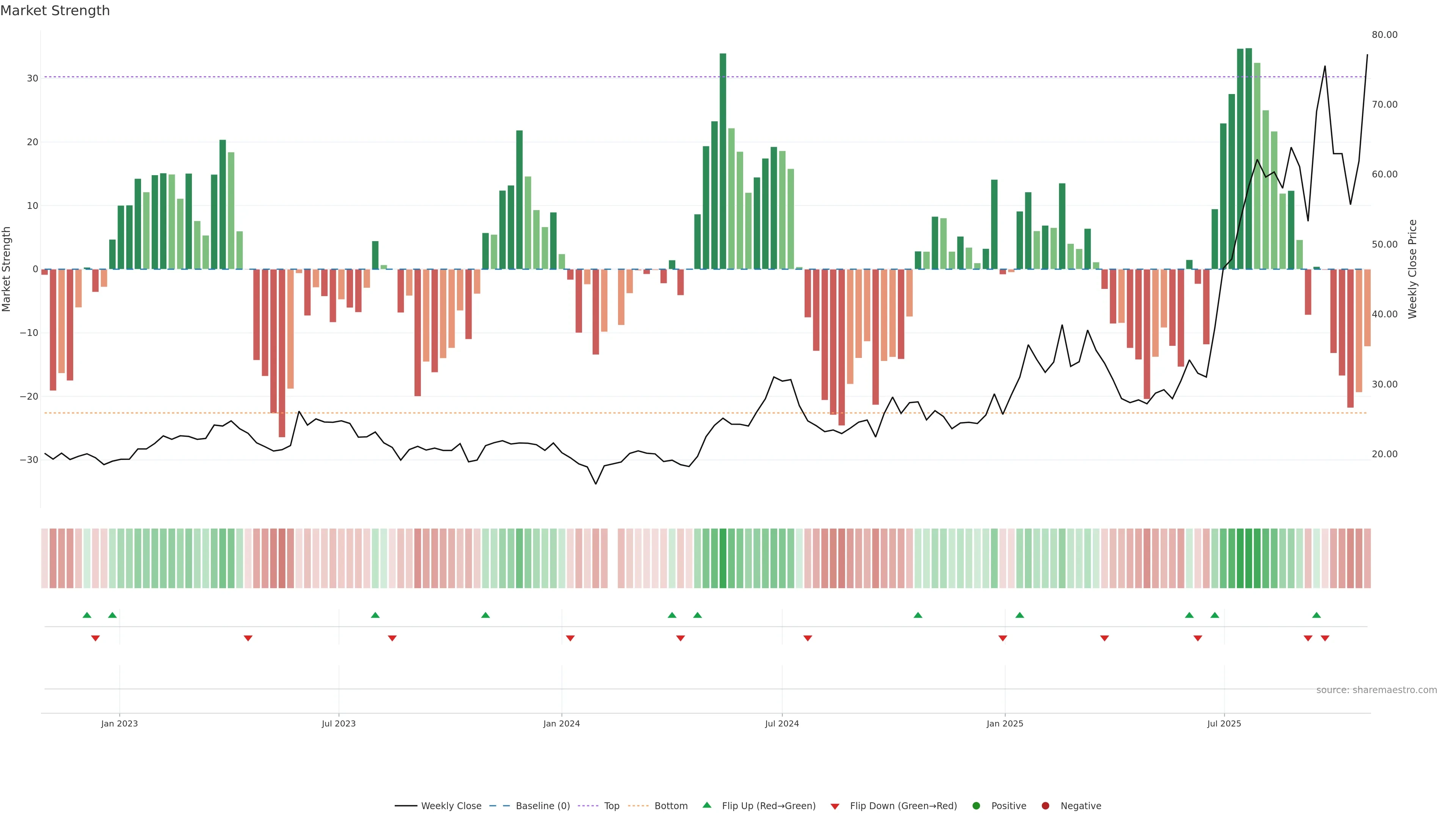This screenshot has height=819, width=1456.
Task: Click the leftmost red flip-down triangle marker
Action: coord(96,638)
